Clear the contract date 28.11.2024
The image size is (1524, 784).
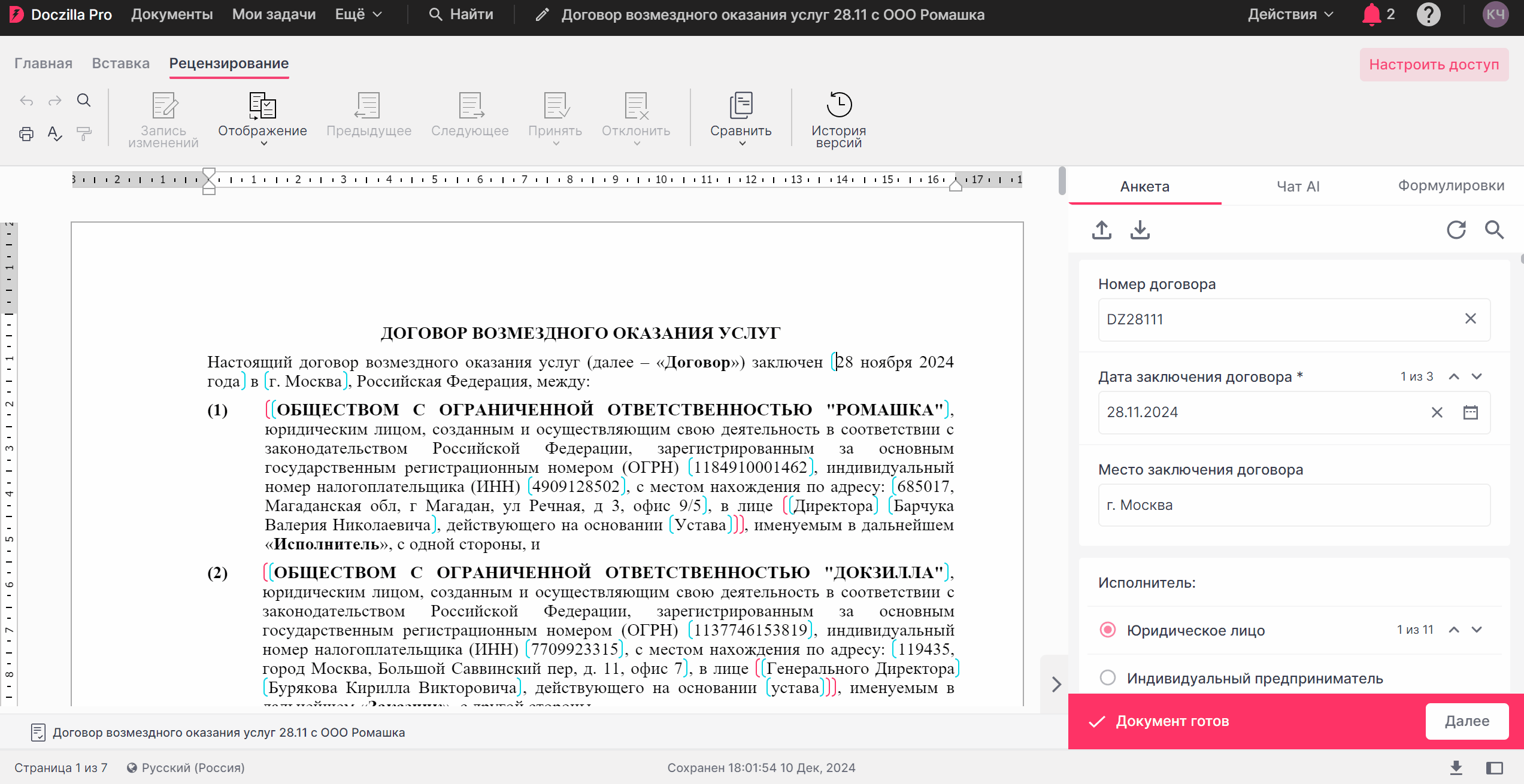click(1437, 412)
